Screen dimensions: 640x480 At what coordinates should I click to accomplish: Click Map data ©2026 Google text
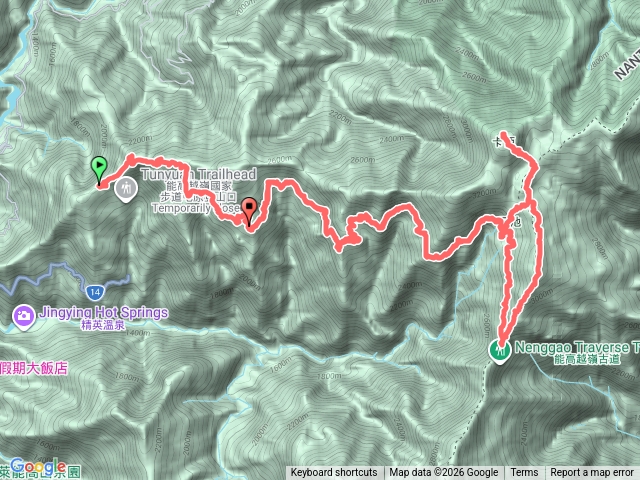[444, 473]
